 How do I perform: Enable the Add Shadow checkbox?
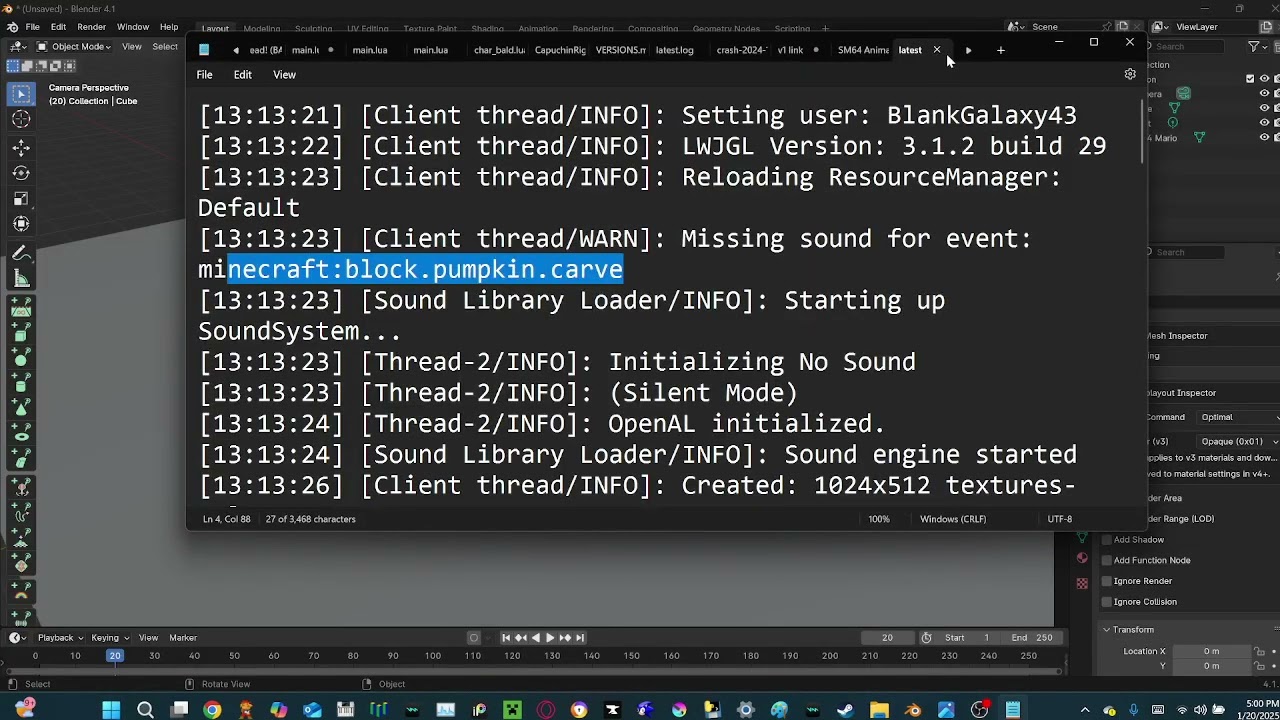pyautogui.click(x=1107, y=540)
